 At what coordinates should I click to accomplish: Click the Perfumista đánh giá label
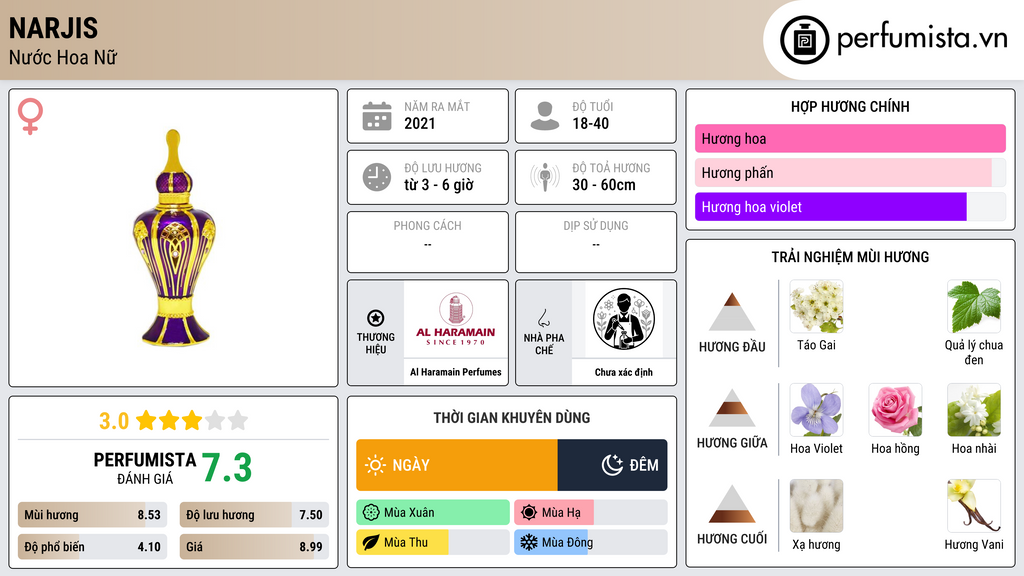click(x=145, y=468)
